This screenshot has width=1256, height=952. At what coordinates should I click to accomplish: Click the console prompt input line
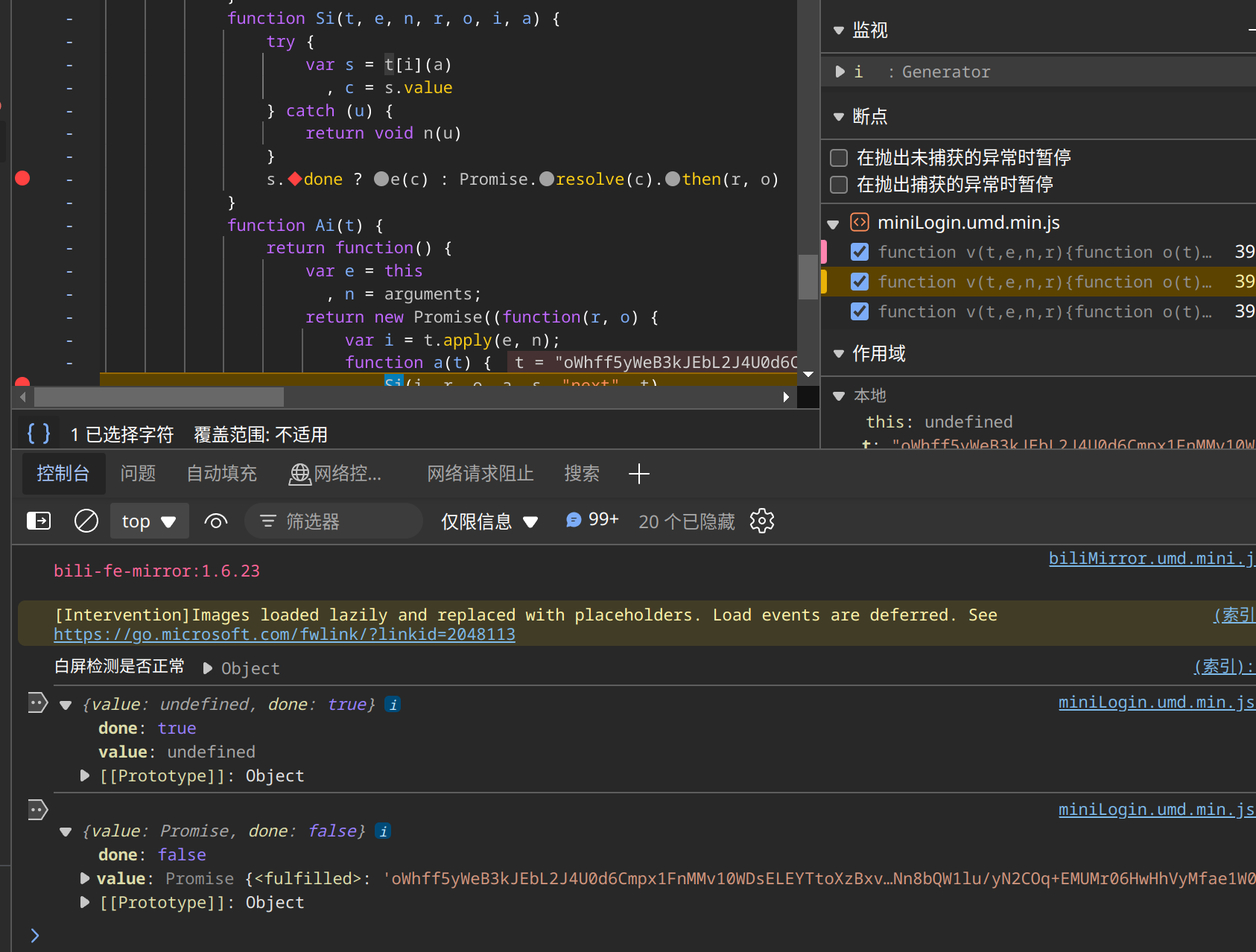(x=641, y=936)
